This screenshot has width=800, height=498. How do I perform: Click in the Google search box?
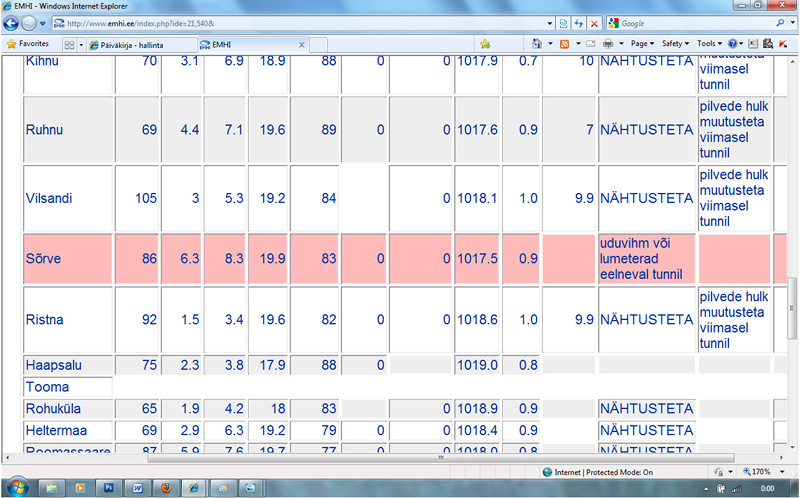[690, 22]
